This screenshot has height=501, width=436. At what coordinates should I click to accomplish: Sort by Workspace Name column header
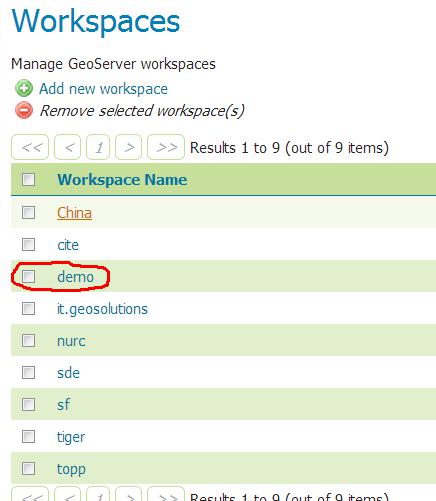[x=122, y=180]
